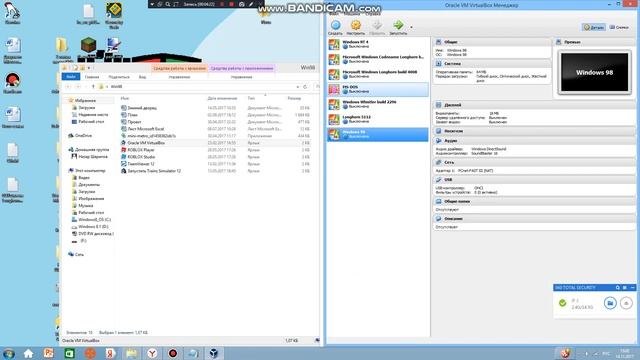Select the MS-DOS virtual machine
This screenshot has height=360, width=640.
tap(378, 89)
